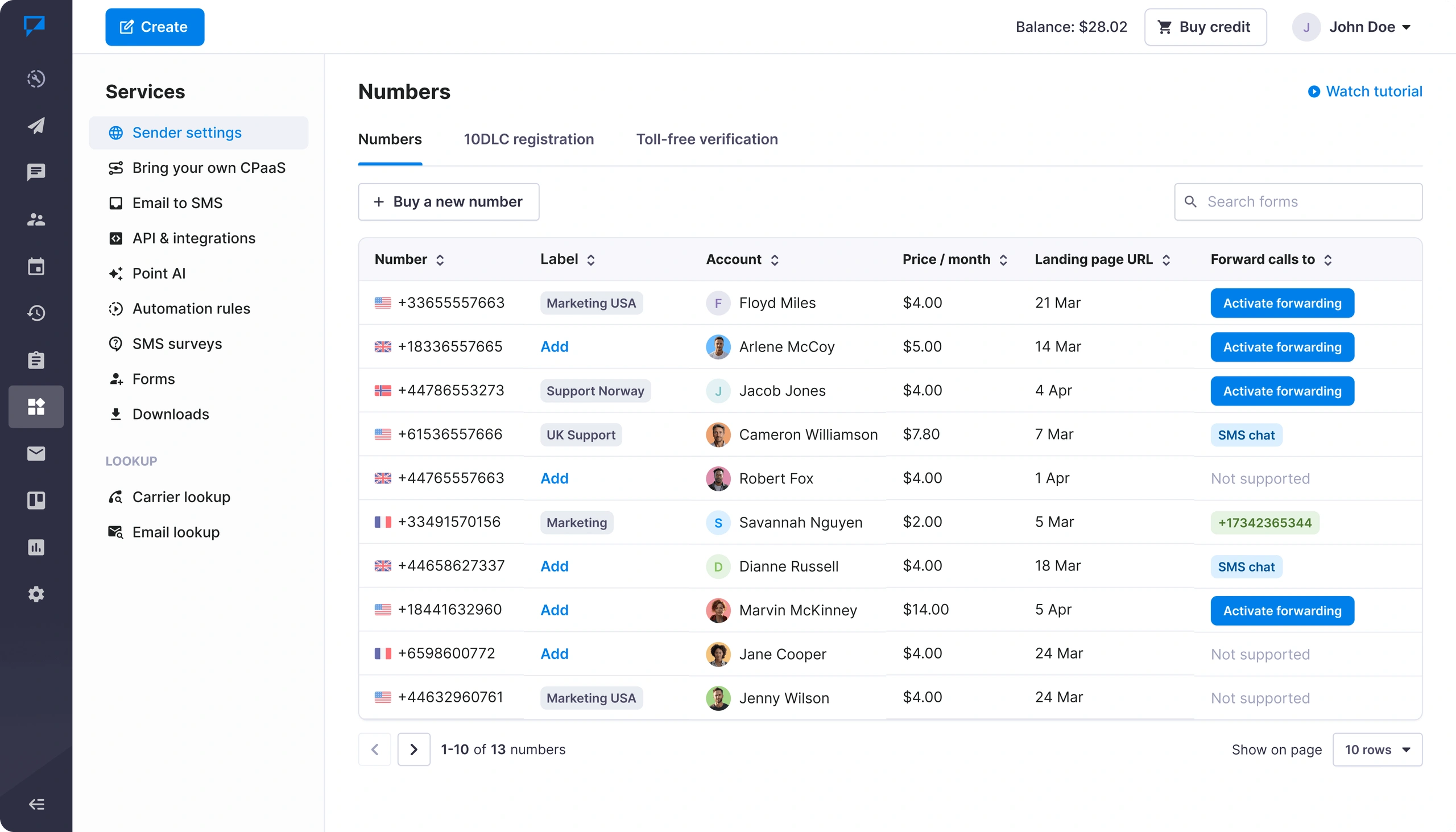Open the contacts people icon in sidebar
Screen dimensions: 1456x832
(36, 220)
